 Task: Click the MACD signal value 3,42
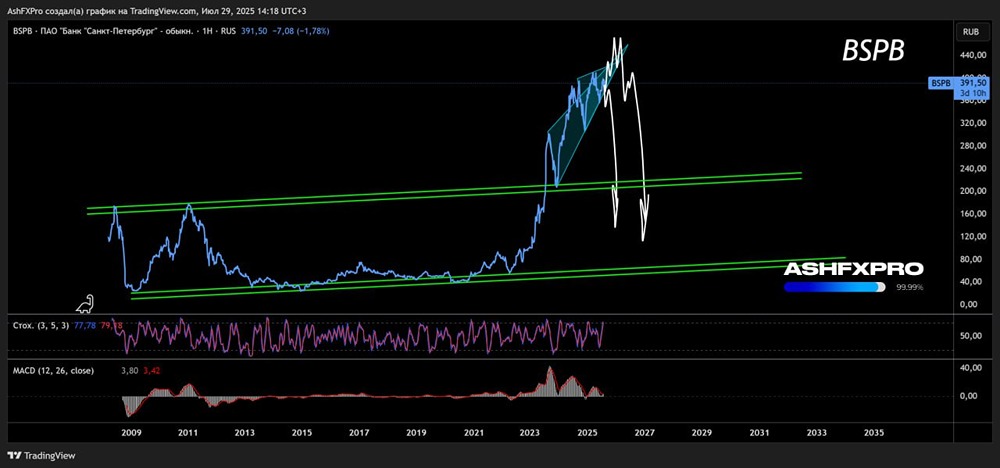152,370
